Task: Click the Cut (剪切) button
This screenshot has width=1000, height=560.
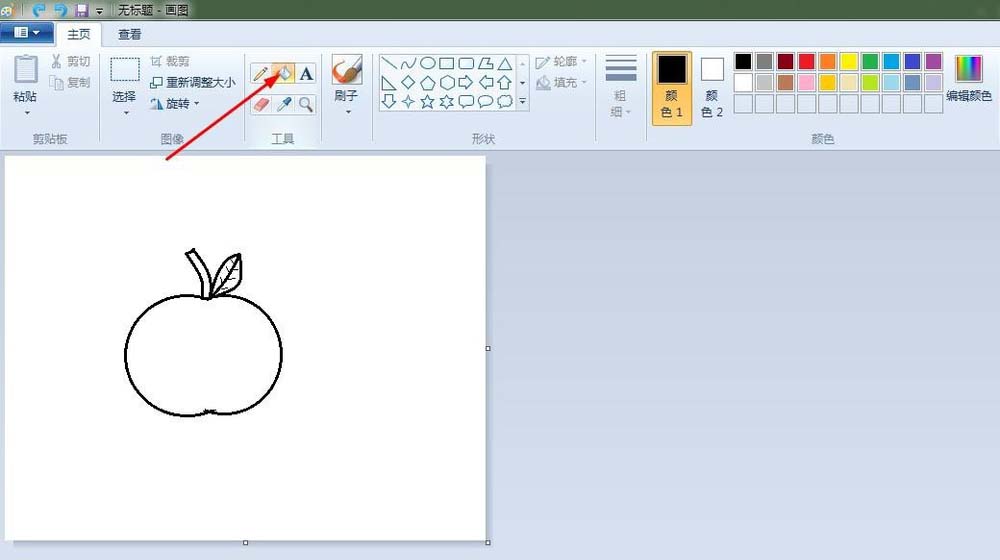Action: point(71,61)
